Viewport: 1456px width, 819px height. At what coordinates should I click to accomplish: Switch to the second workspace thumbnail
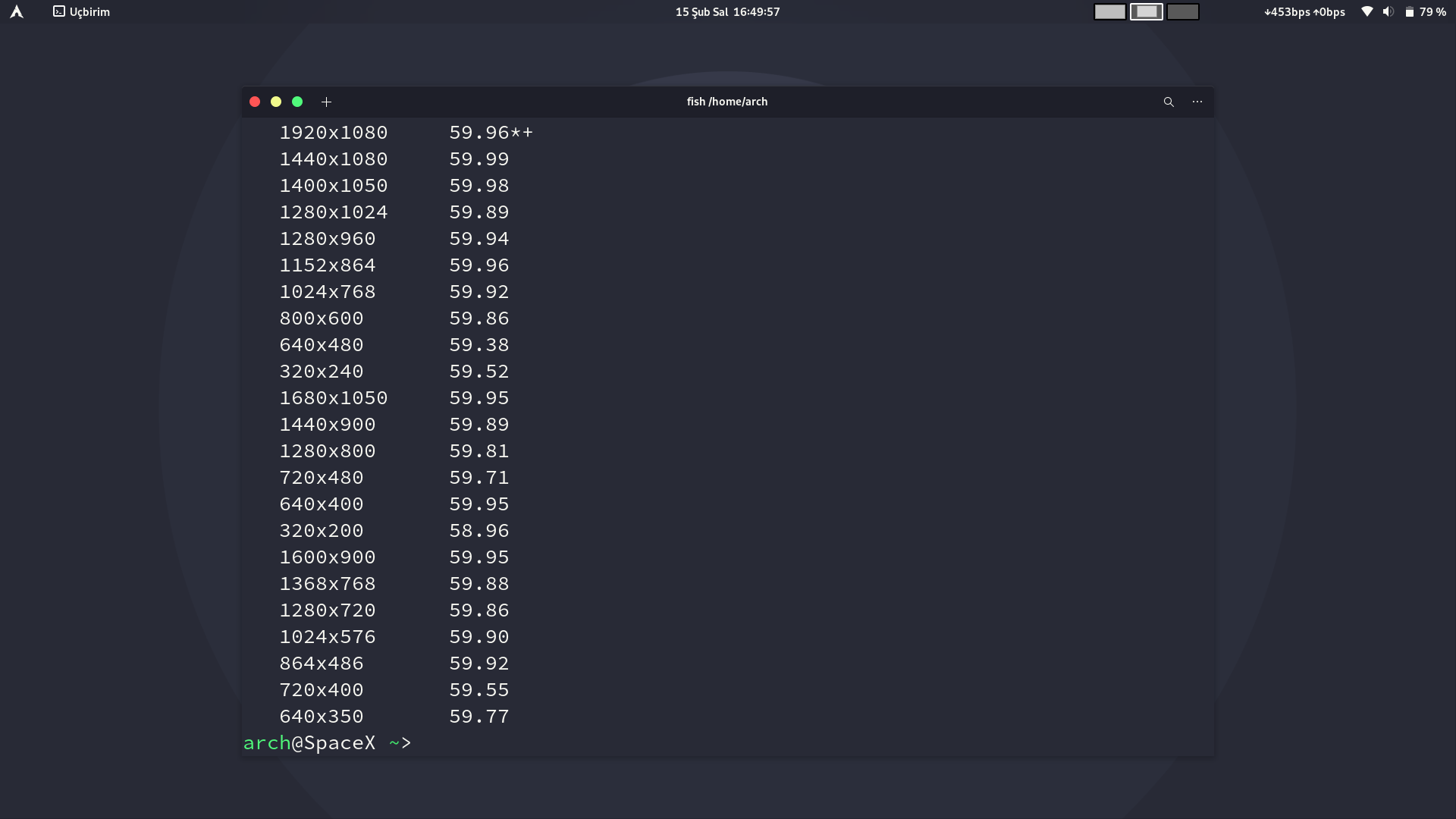(1146, 11)
